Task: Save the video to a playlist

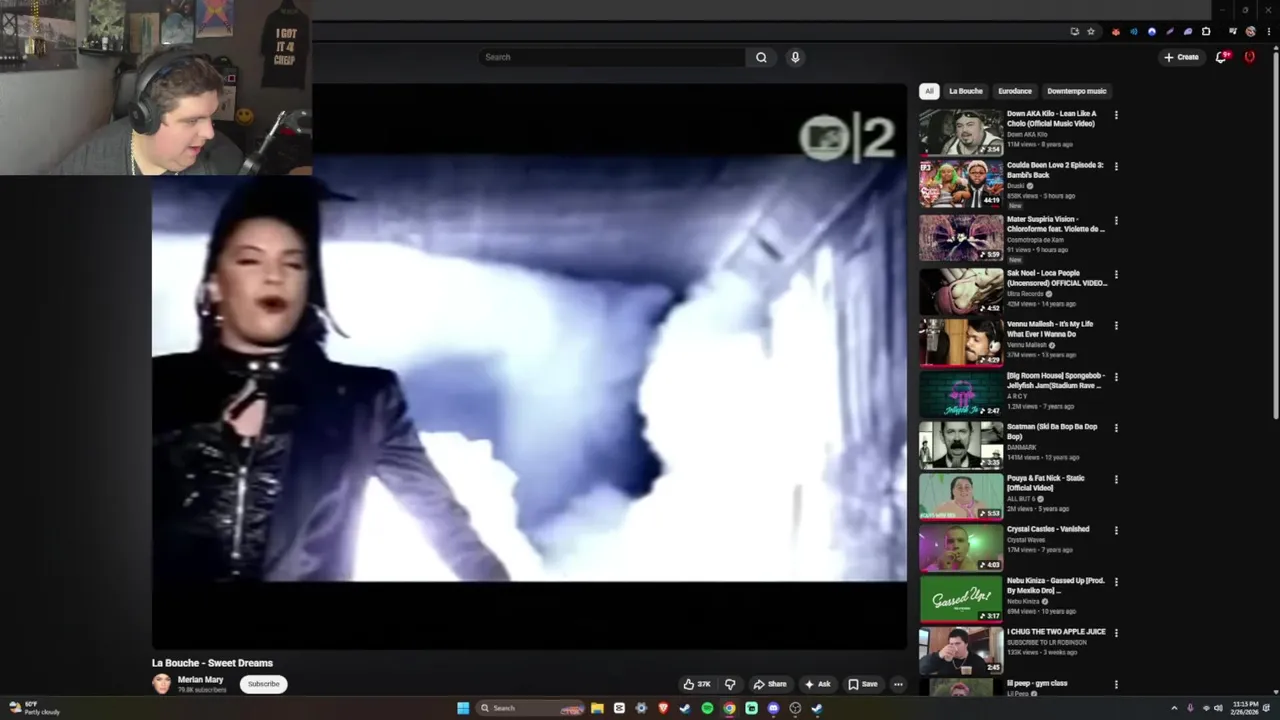Action: point(863,684)
